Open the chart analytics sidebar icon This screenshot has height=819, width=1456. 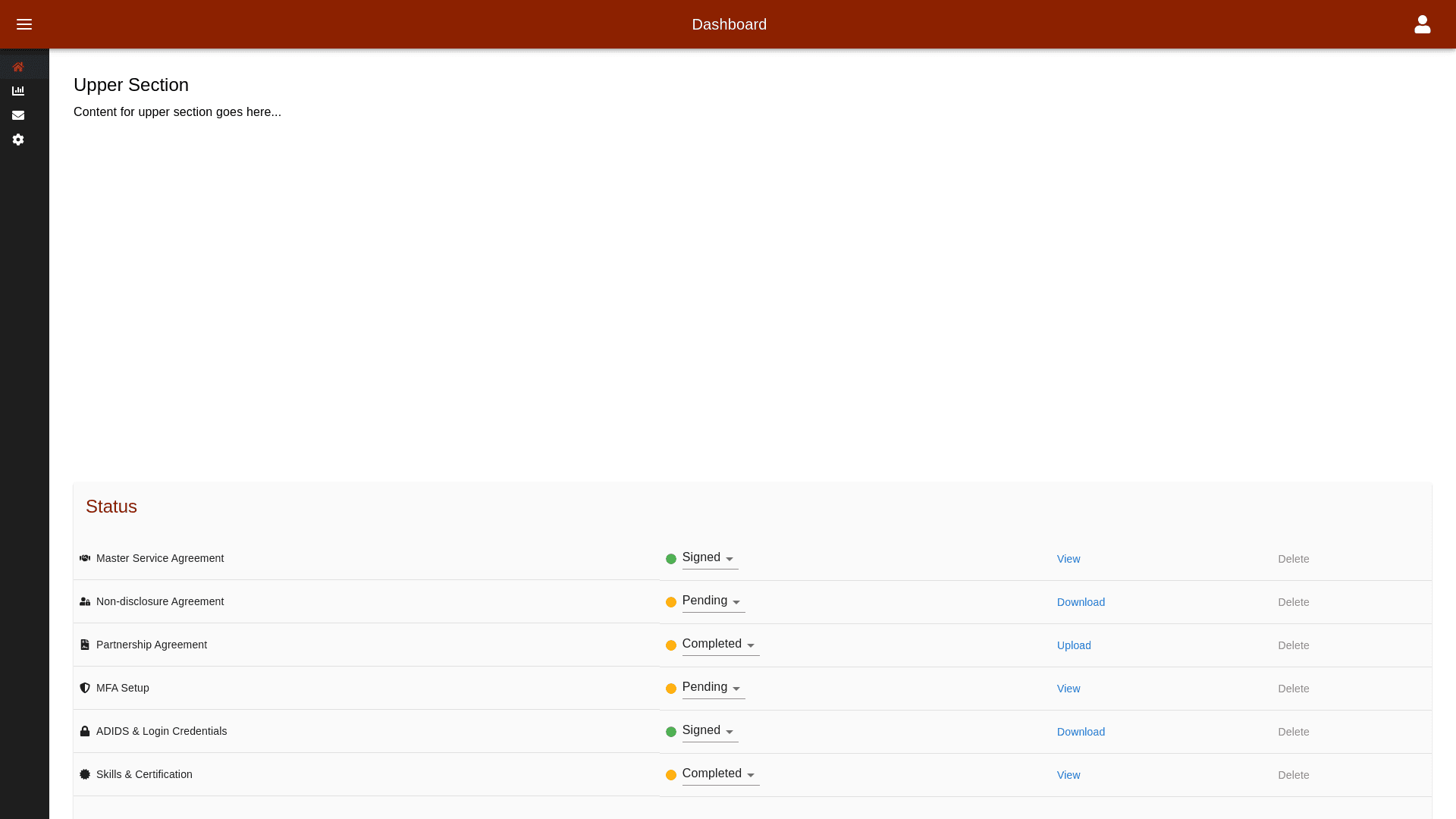pos(18,91)
